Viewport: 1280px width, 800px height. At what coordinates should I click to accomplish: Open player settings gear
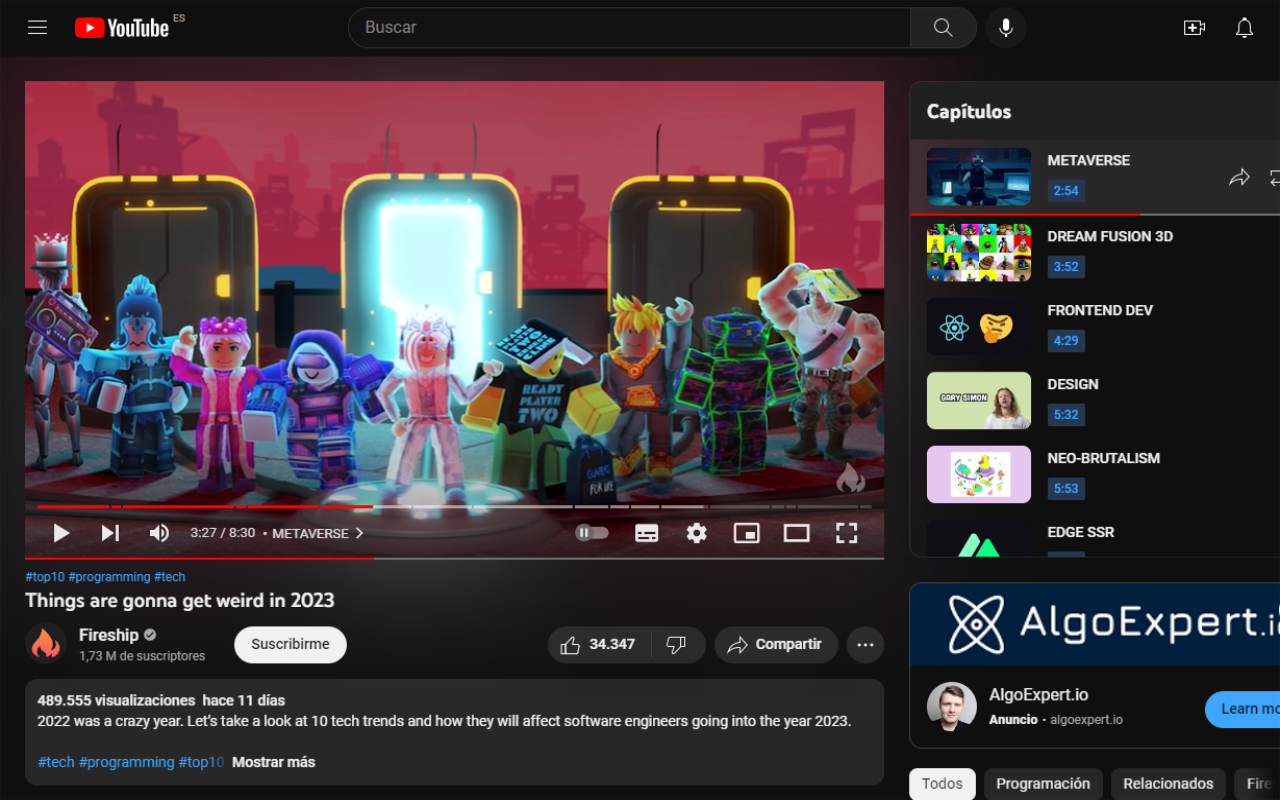697,533
